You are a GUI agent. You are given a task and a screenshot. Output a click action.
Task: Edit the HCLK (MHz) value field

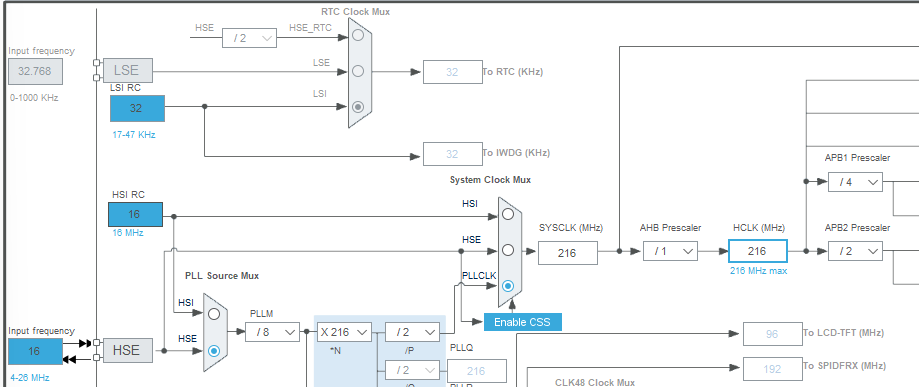(x=758, y=251)
